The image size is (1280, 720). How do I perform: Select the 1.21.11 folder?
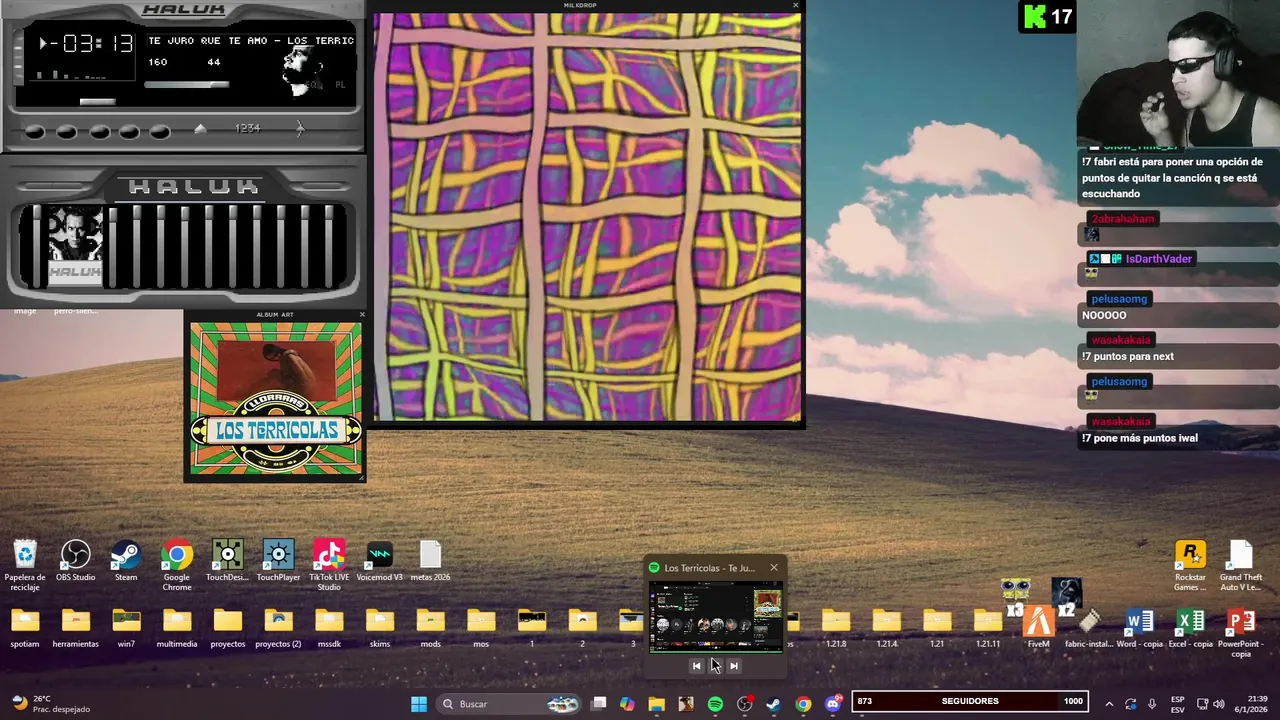pyautogui.click(x=988, y=627)
